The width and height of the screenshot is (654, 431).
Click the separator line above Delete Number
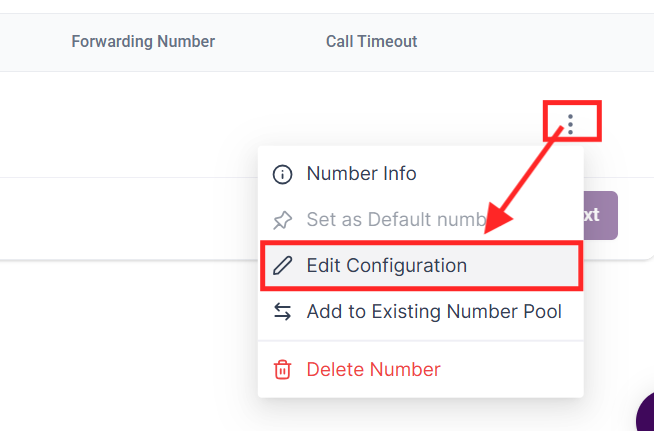pyautogui.click(x=420, y=341)
